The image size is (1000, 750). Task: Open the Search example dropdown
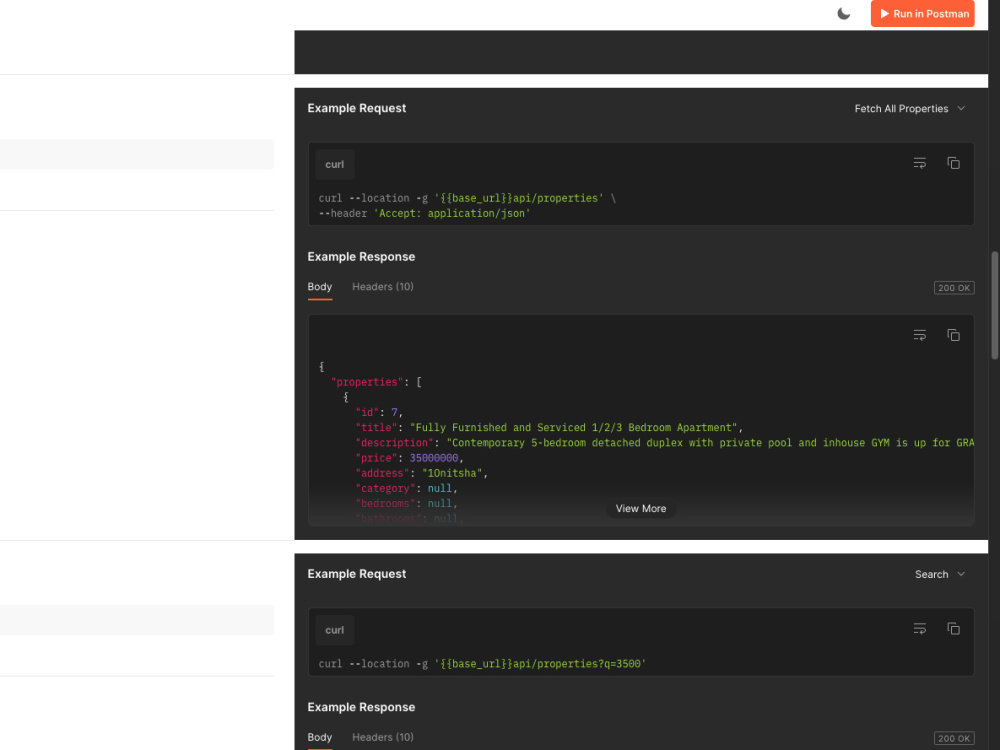coord(940,574)
